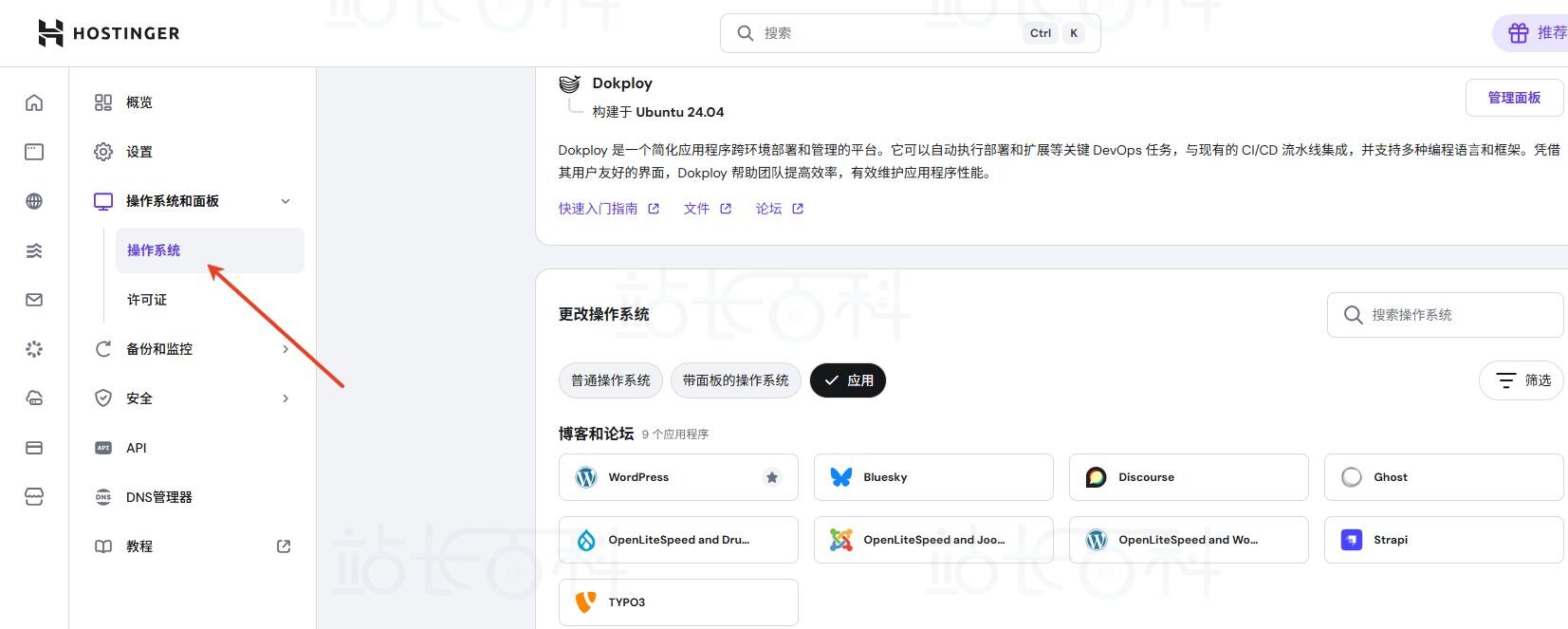Click the gift icon in the top bar
Image resolution: width=1568 pixels, height=629 pixels.
tap(1519, 33)
